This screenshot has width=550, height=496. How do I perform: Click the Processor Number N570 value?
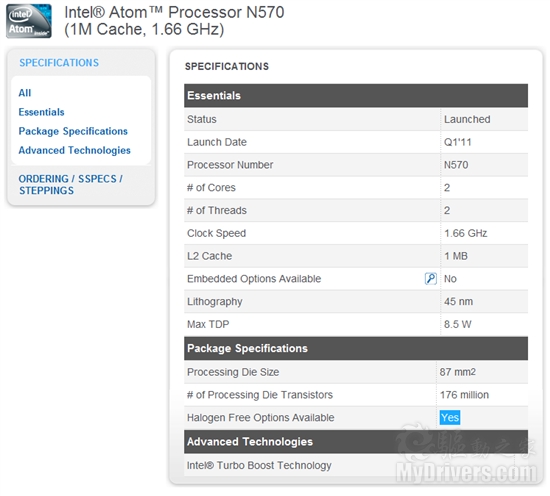(456, 165)
